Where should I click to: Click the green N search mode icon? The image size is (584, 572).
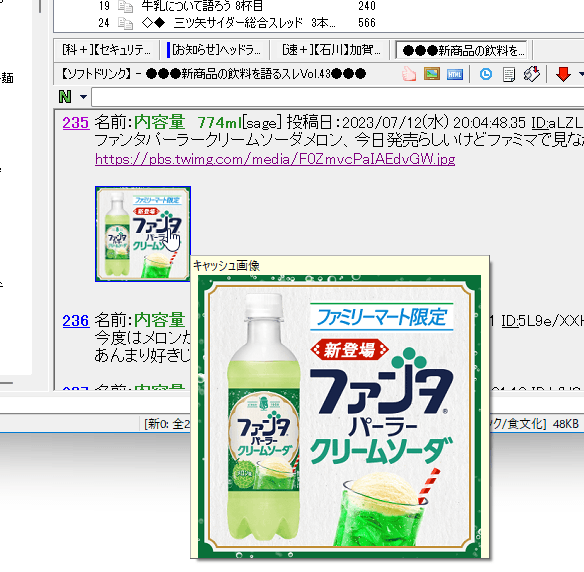pos(65,97)
